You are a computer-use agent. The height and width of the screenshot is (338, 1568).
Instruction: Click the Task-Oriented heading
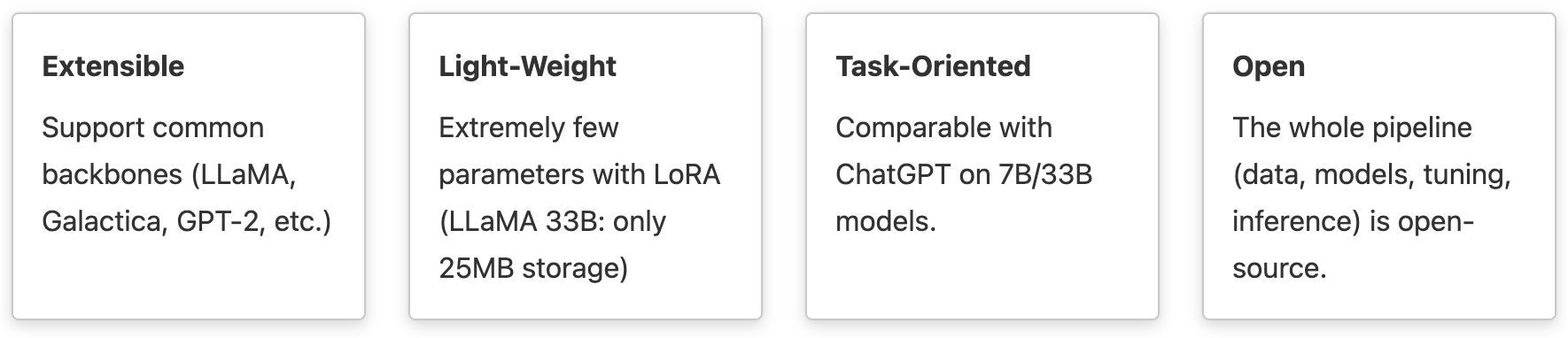point(933,66)
